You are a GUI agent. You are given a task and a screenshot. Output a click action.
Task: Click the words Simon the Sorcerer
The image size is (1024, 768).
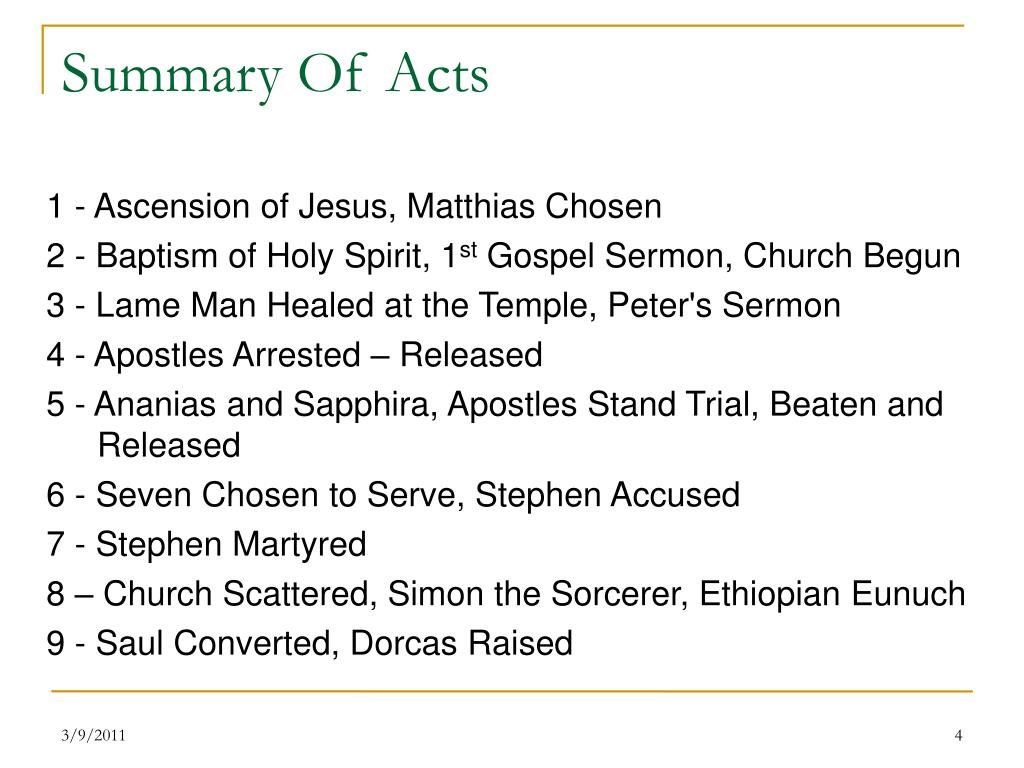click(537, 594)
